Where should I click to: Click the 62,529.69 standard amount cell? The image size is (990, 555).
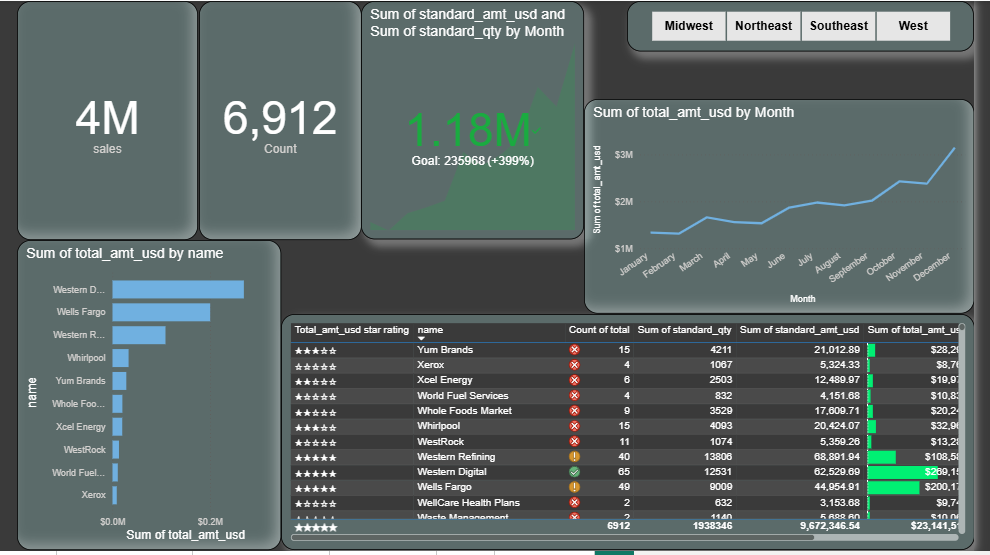837,472
